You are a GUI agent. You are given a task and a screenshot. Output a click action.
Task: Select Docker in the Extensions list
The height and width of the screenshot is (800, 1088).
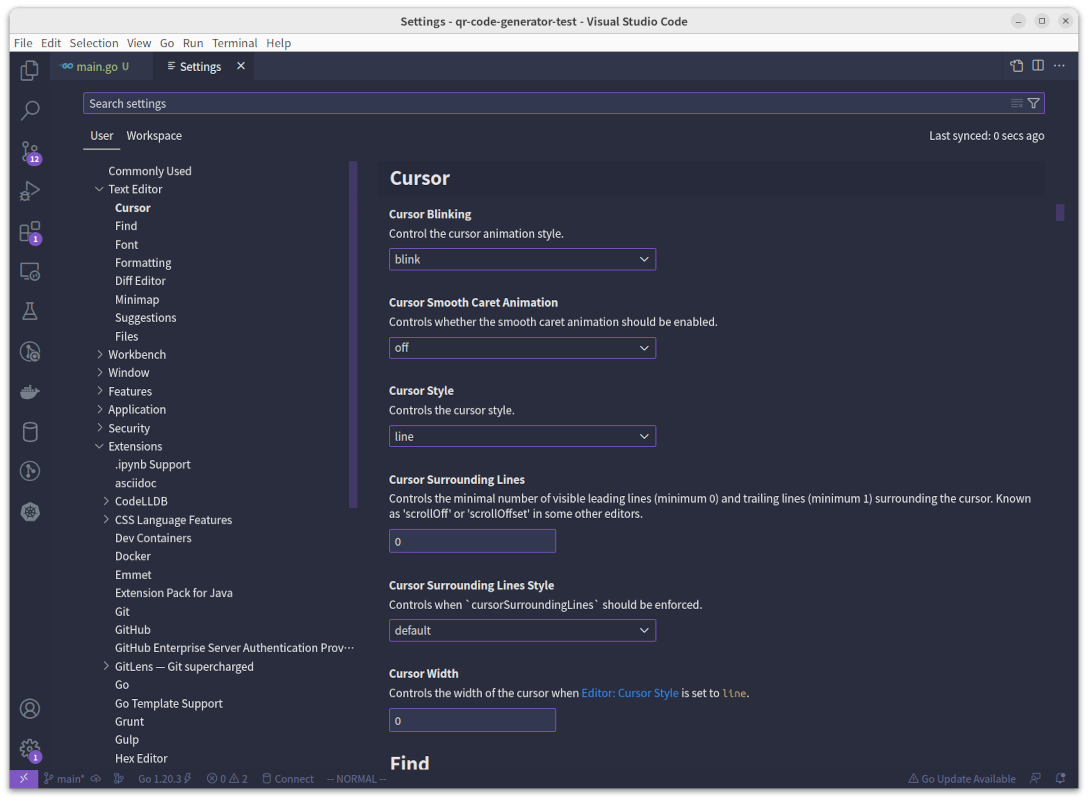coord(133,556)
